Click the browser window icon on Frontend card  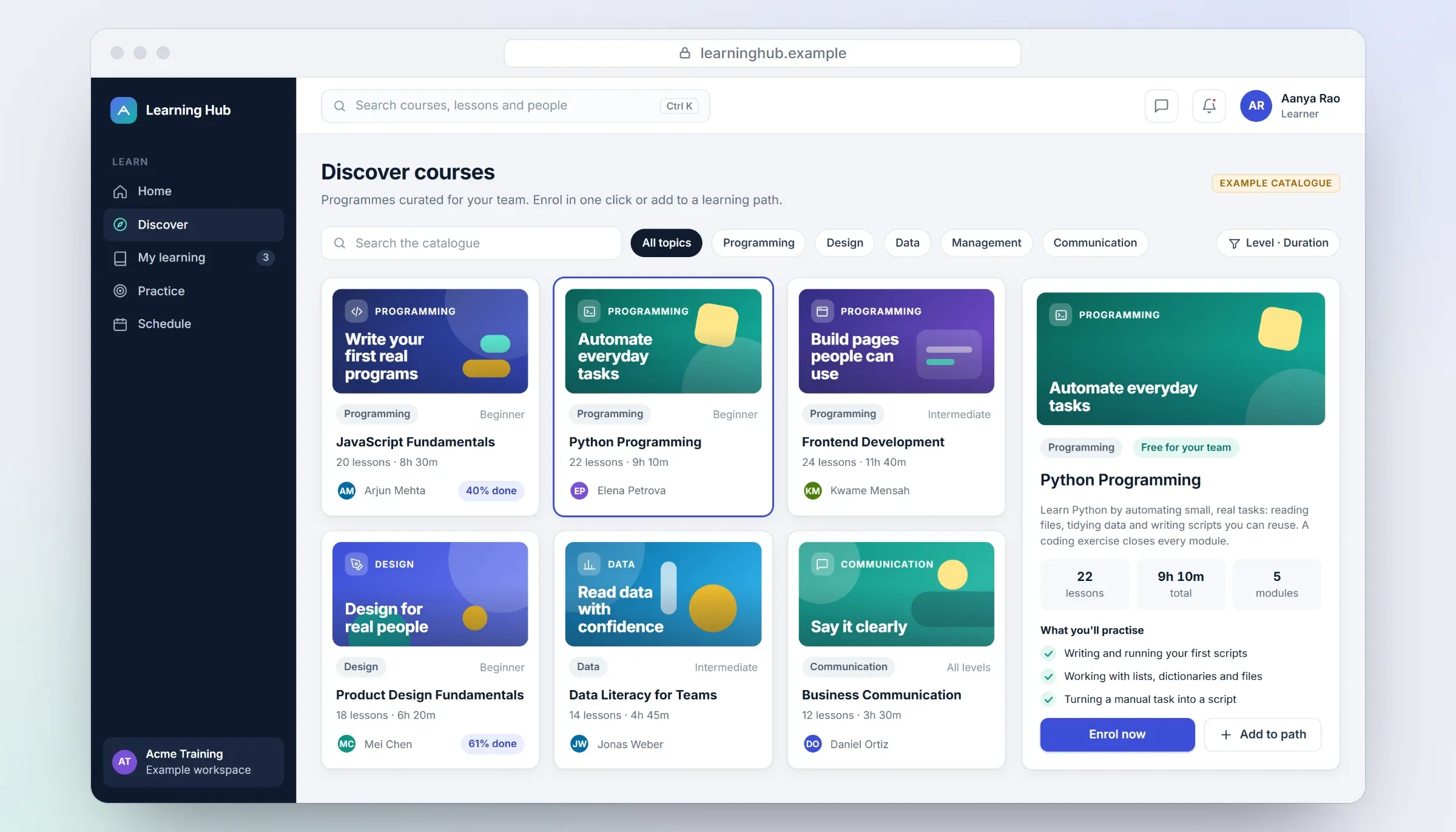point(822,312)
